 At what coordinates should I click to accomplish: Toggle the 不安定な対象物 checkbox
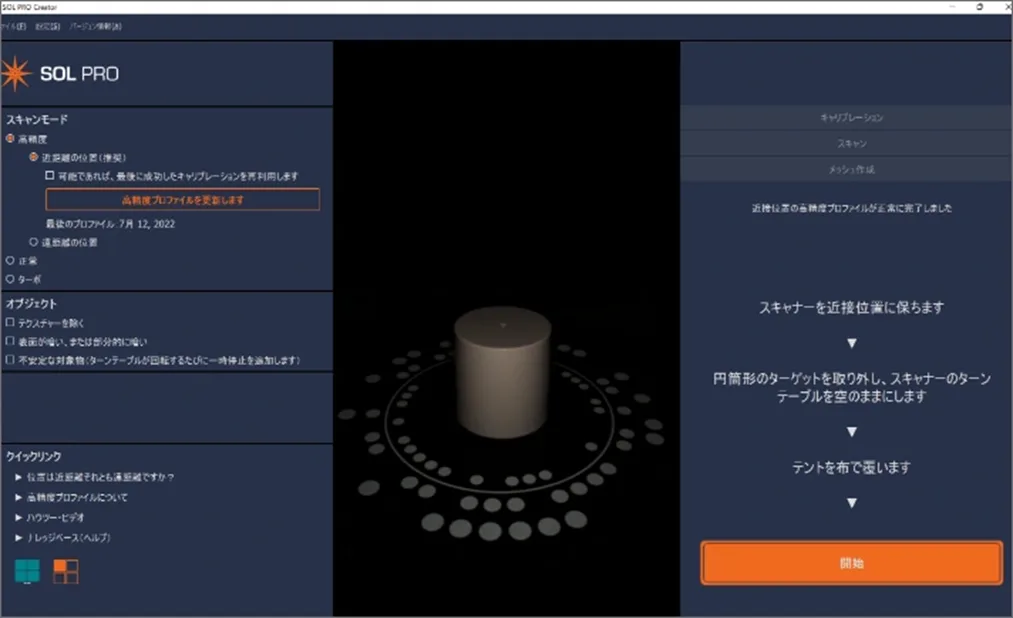10,360
